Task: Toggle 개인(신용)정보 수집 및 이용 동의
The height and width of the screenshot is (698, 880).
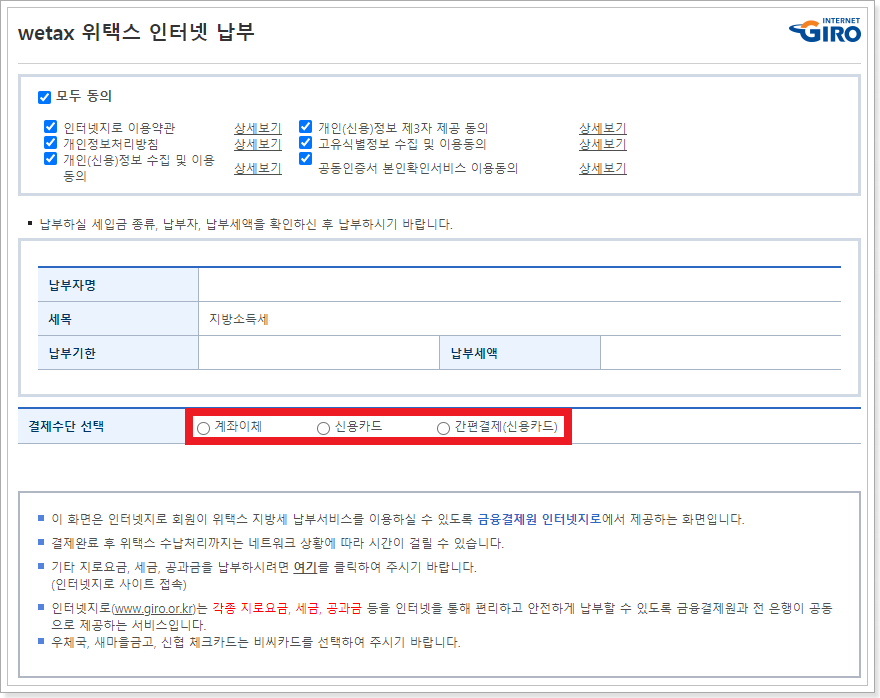Action: pyautogui.click(x=50, y=159)
